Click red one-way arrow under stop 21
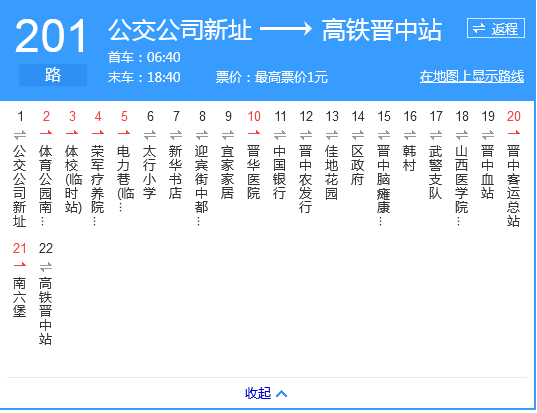The height and width of the screenshot is (413, 537). (20, 265)
